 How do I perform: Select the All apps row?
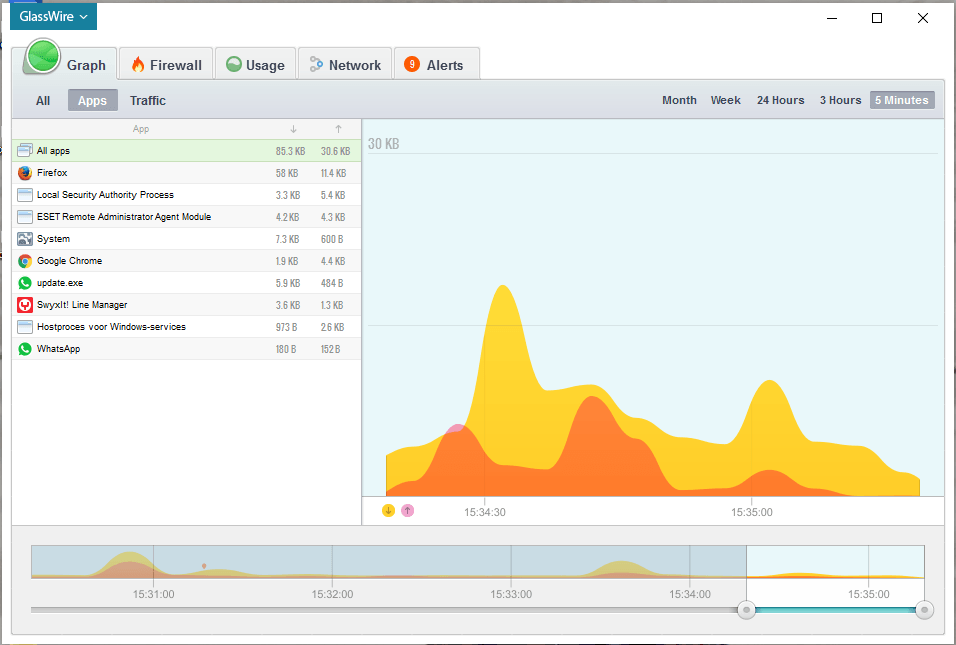pos(187,151)
